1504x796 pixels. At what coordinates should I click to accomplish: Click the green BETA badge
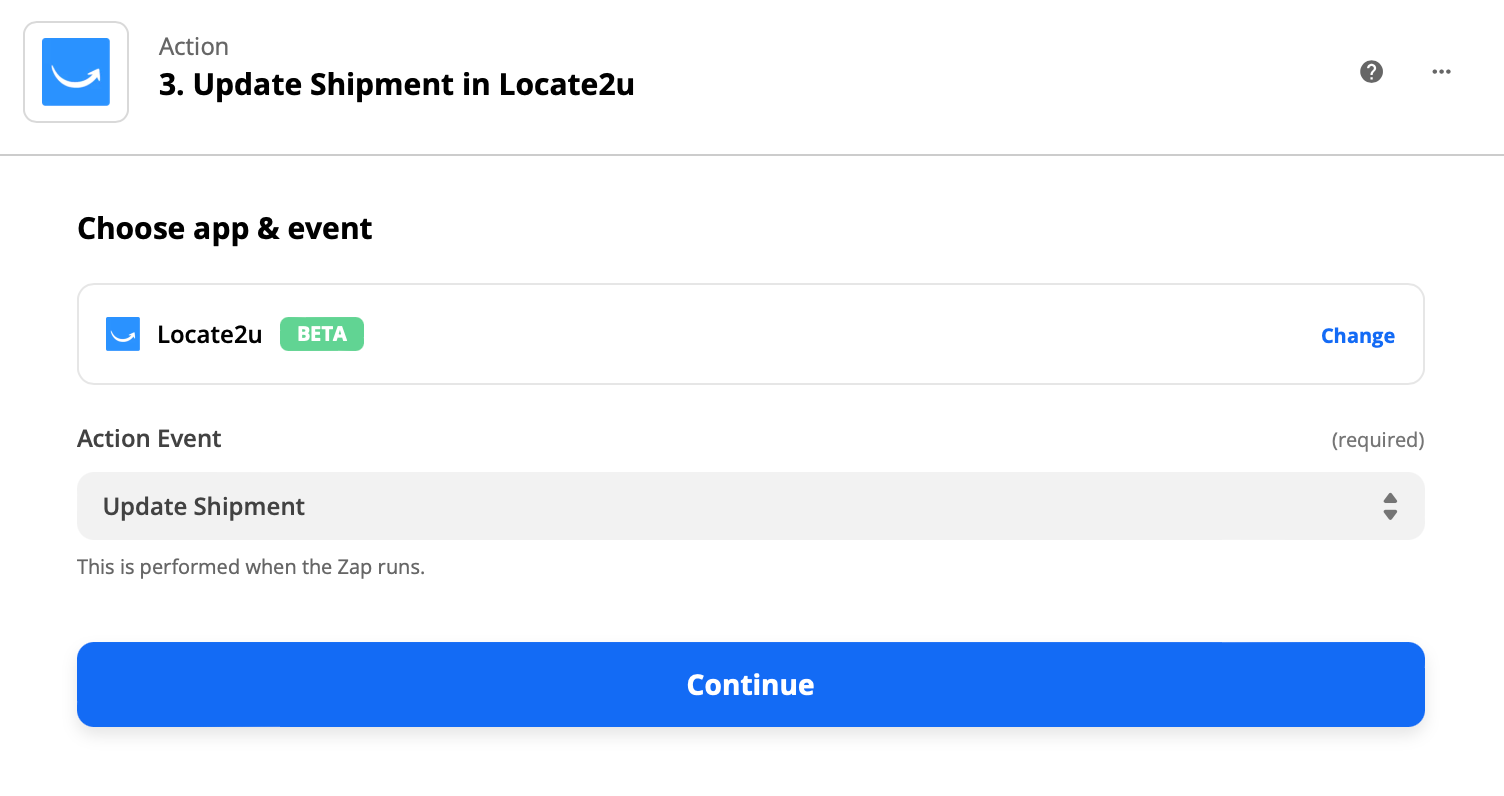pyautogui.click(x=322, y=335)
